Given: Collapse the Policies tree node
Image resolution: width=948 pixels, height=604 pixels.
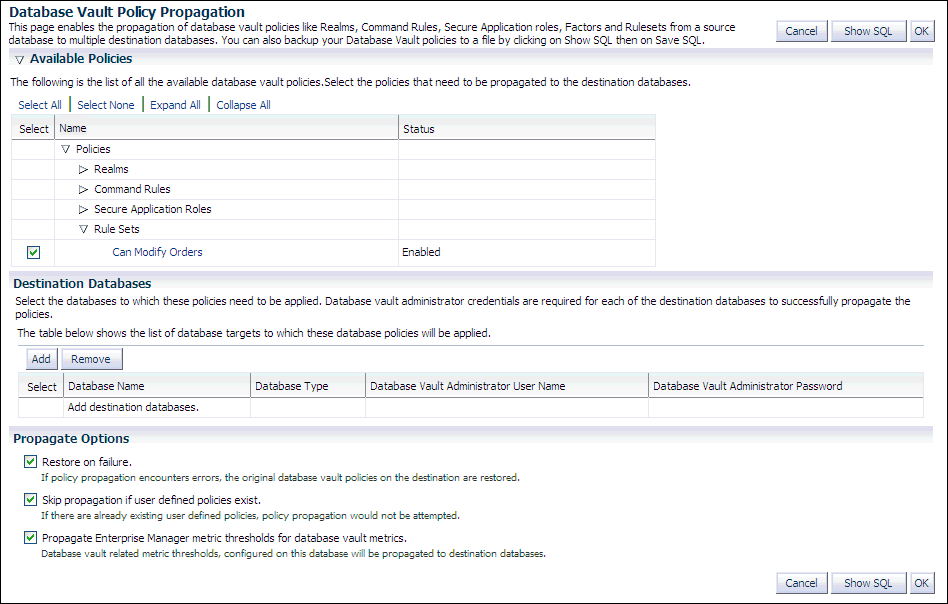Looking at the screenshot, I should [66, 150].
